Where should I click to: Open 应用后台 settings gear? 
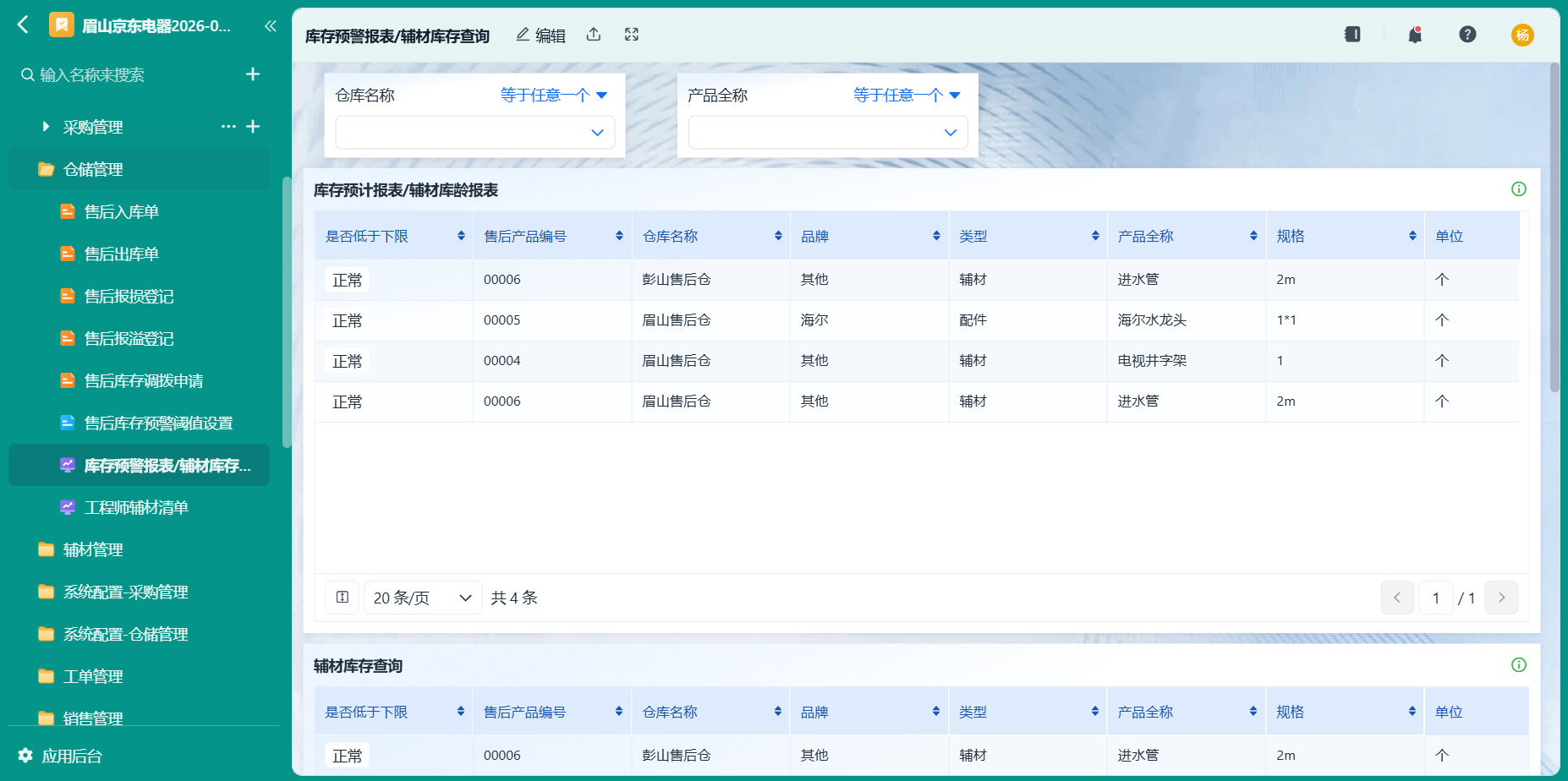[25, 756]
